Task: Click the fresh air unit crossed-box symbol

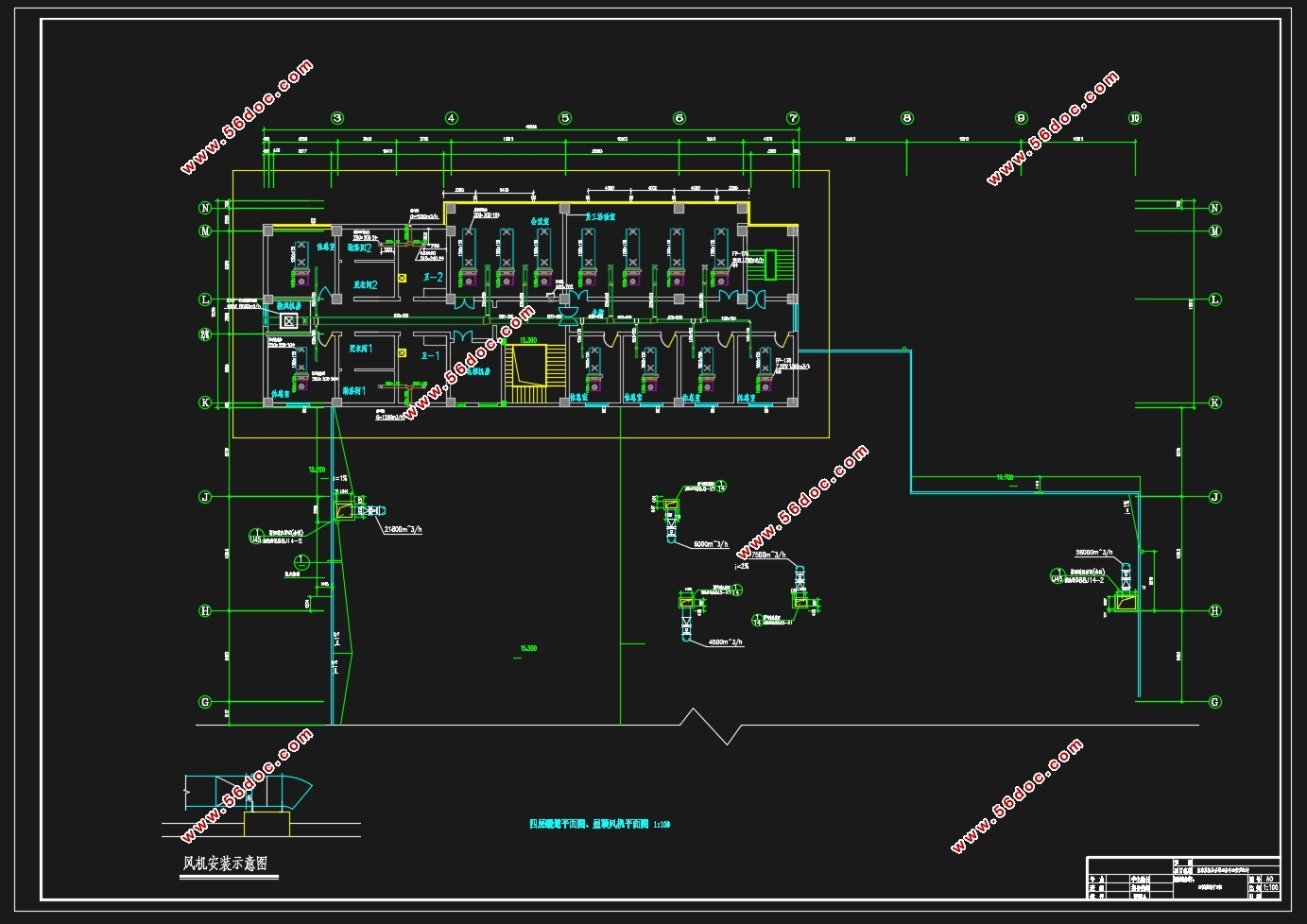Action: pos(289,321)
